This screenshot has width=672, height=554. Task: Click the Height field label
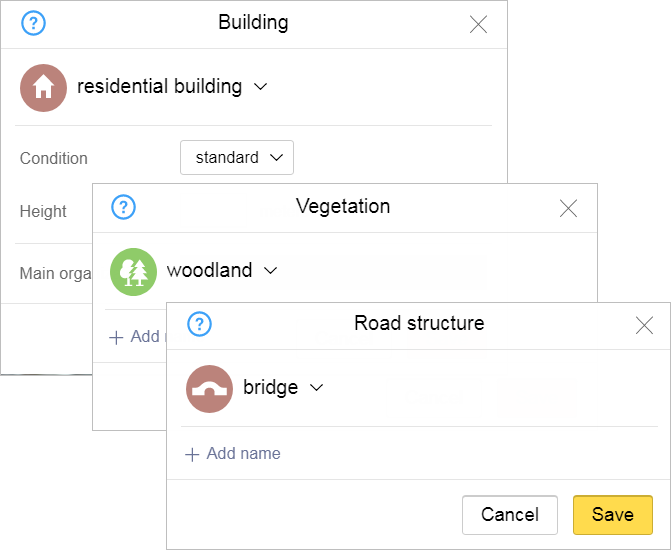[x=43, y=212]
